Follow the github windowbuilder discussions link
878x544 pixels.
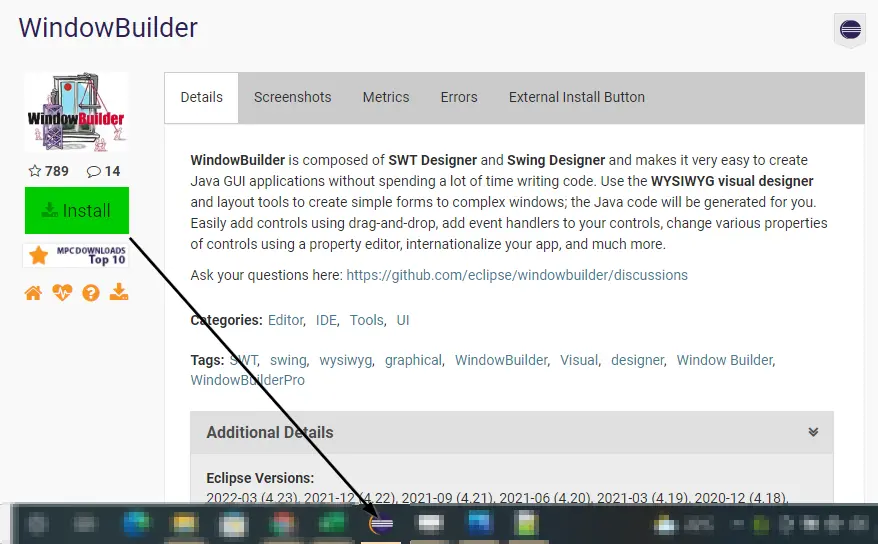(x=517, y=275)
